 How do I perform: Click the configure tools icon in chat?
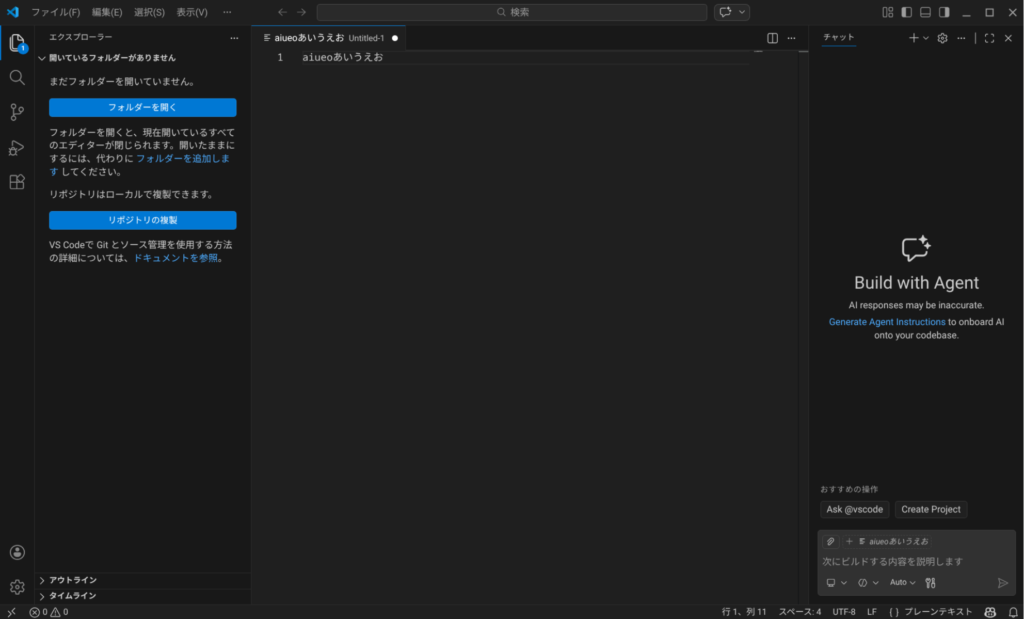pos(930,582)
